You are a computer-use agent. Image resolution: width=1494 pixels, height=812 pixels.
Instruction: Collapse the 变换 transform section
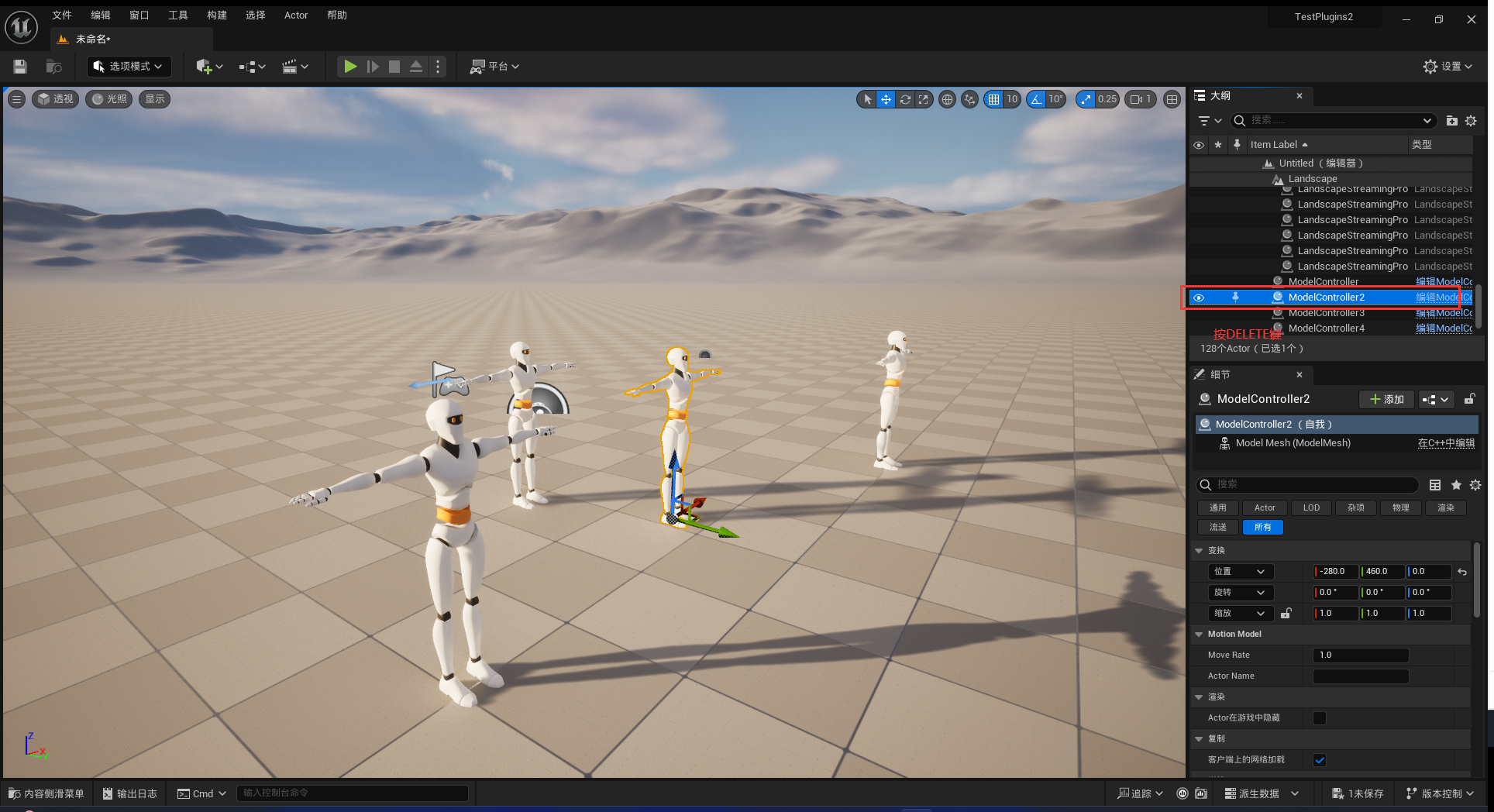[x=1200, y=551]
